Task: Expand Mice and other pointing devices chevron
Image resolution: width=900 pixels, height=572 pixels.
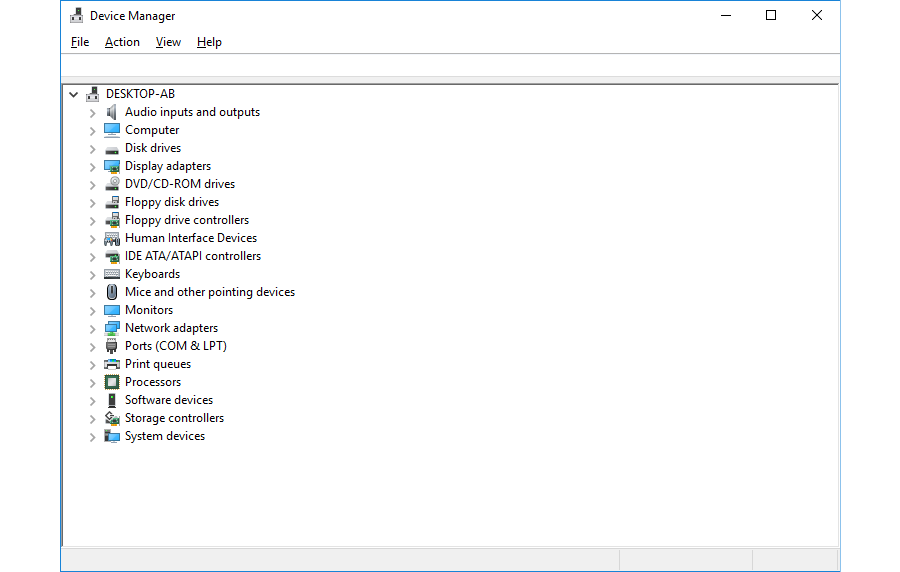Action: [x=92, y=293]
